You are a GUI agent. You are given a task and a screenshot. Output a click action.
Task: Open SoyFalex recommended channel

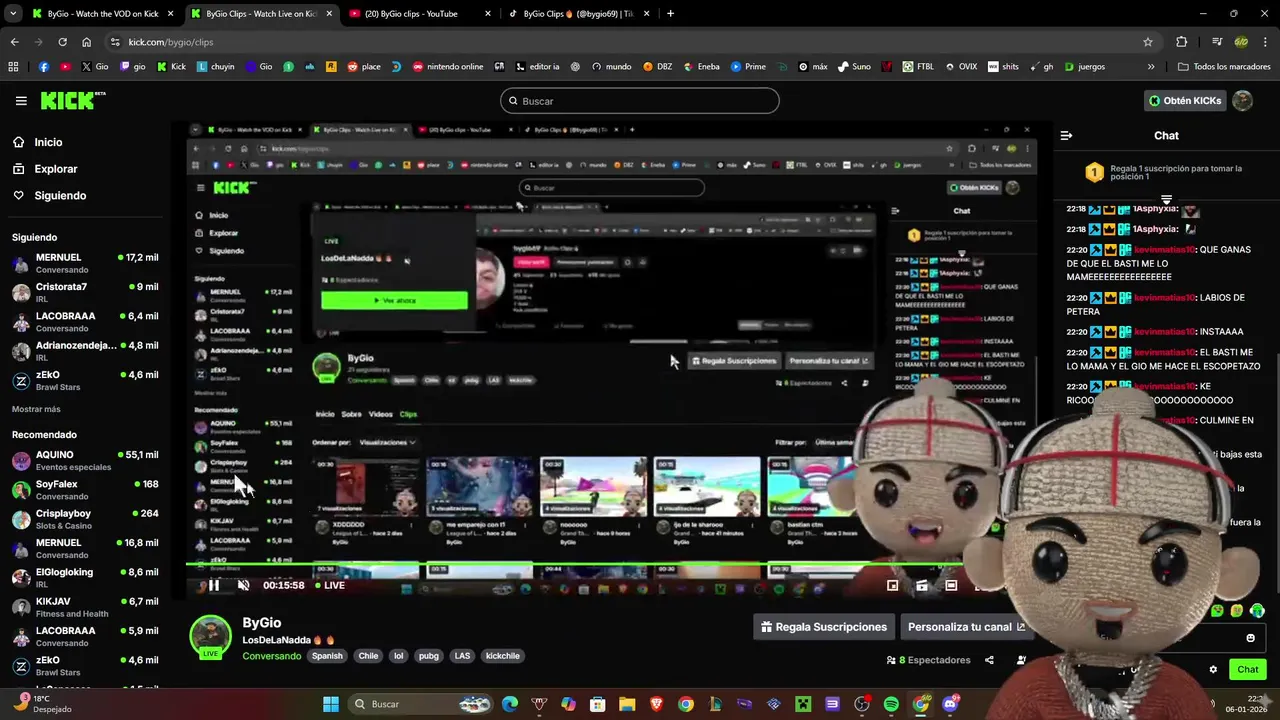85,490
